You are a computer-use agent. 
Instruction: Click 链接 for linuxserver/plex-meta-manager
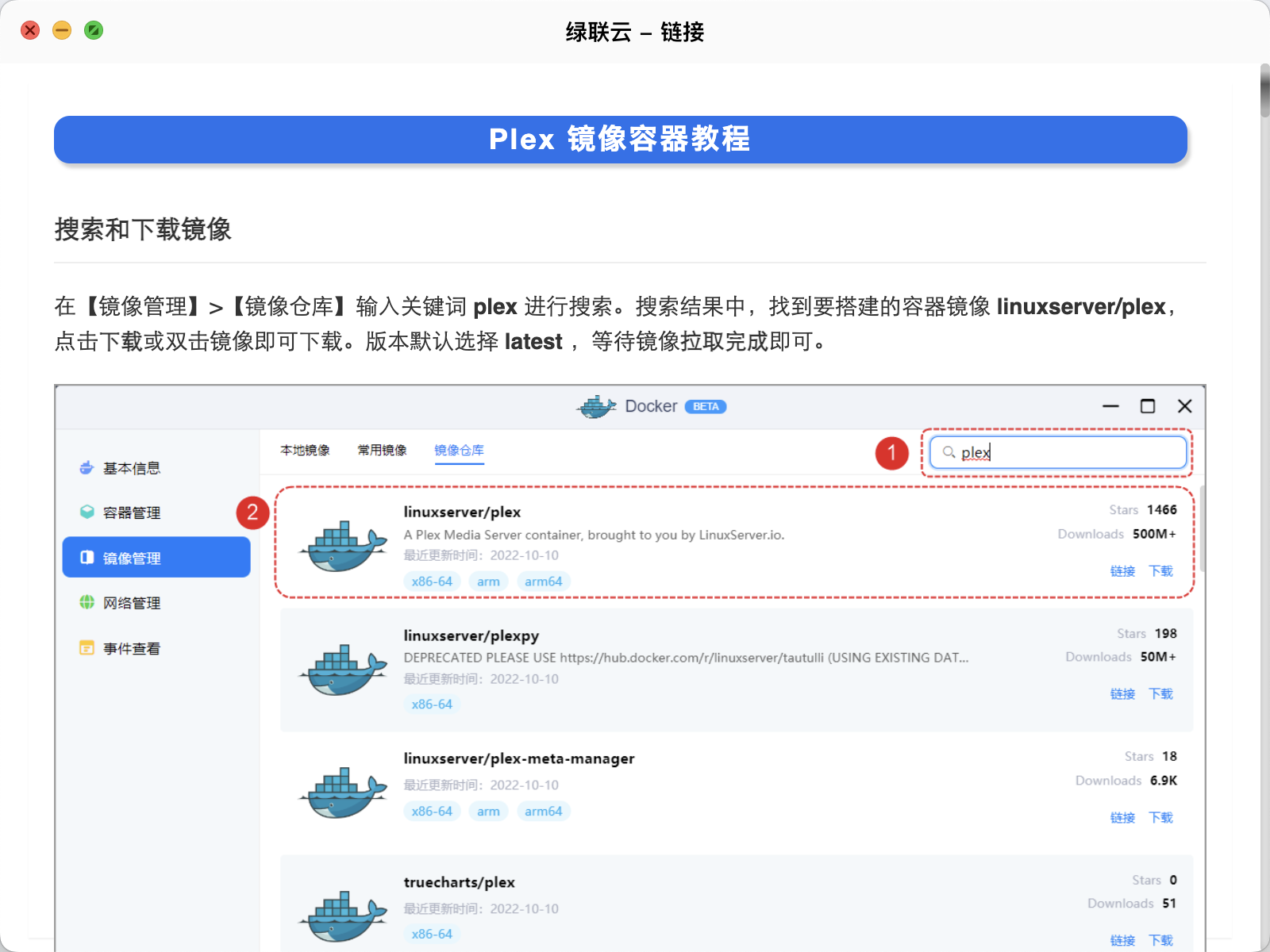click(x=1122, y=817)
